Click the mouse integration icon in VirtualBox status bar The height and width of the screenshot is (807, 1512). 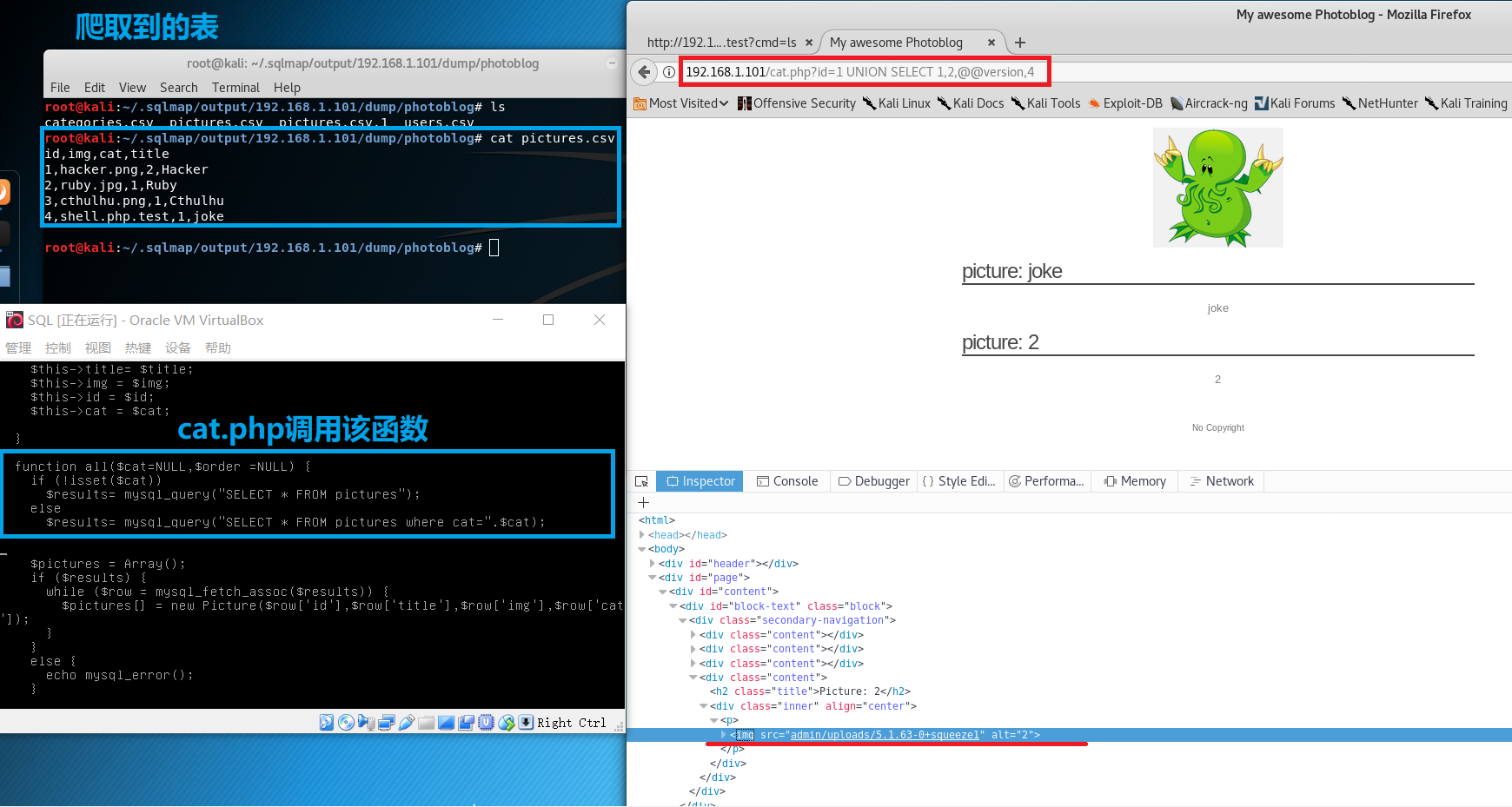pos(507,722)
